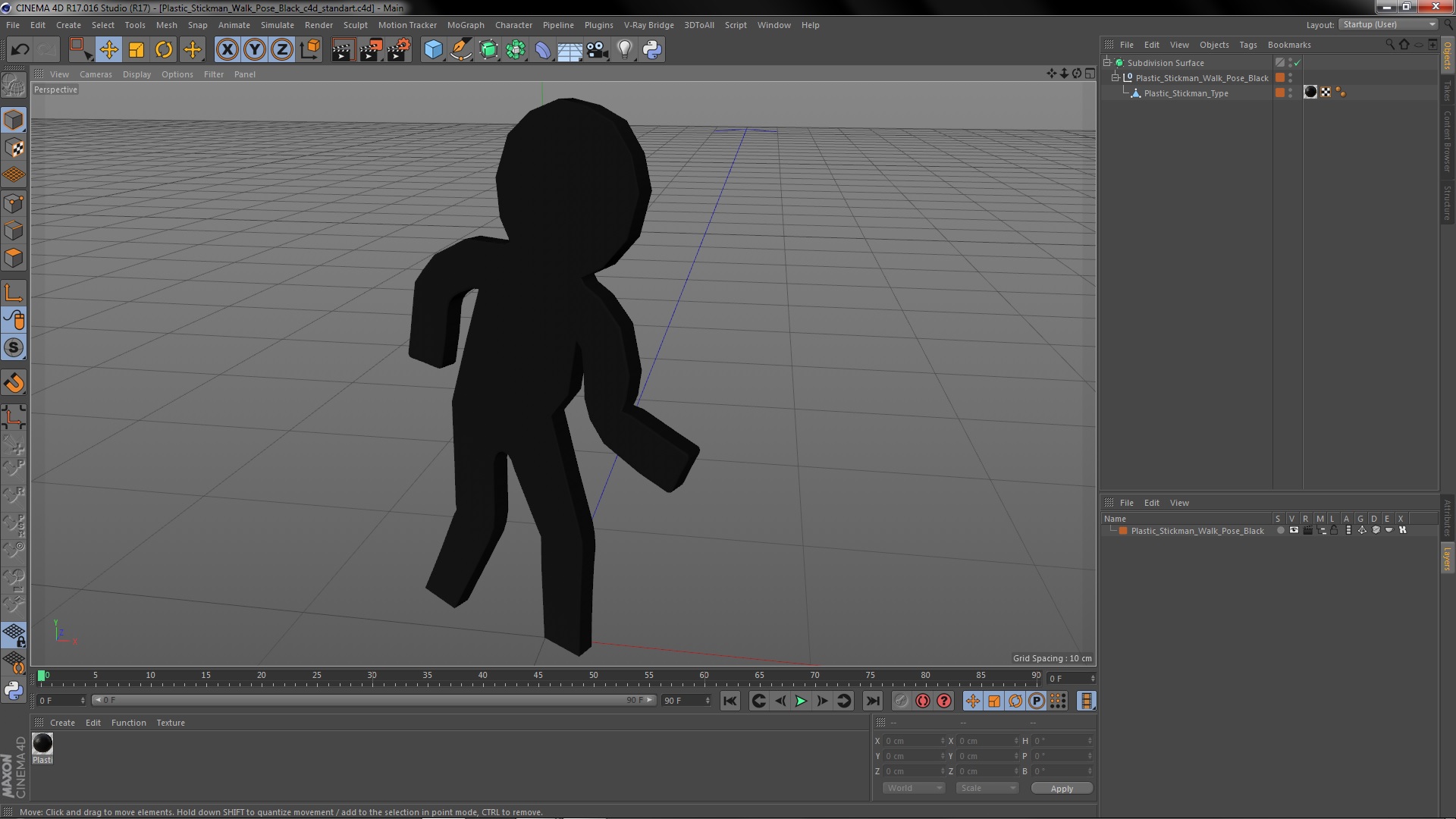The height and width of the screenshot is (819, 1456).
Task: Render the active view
Action: pyautogui.click(x=343, y=50)
